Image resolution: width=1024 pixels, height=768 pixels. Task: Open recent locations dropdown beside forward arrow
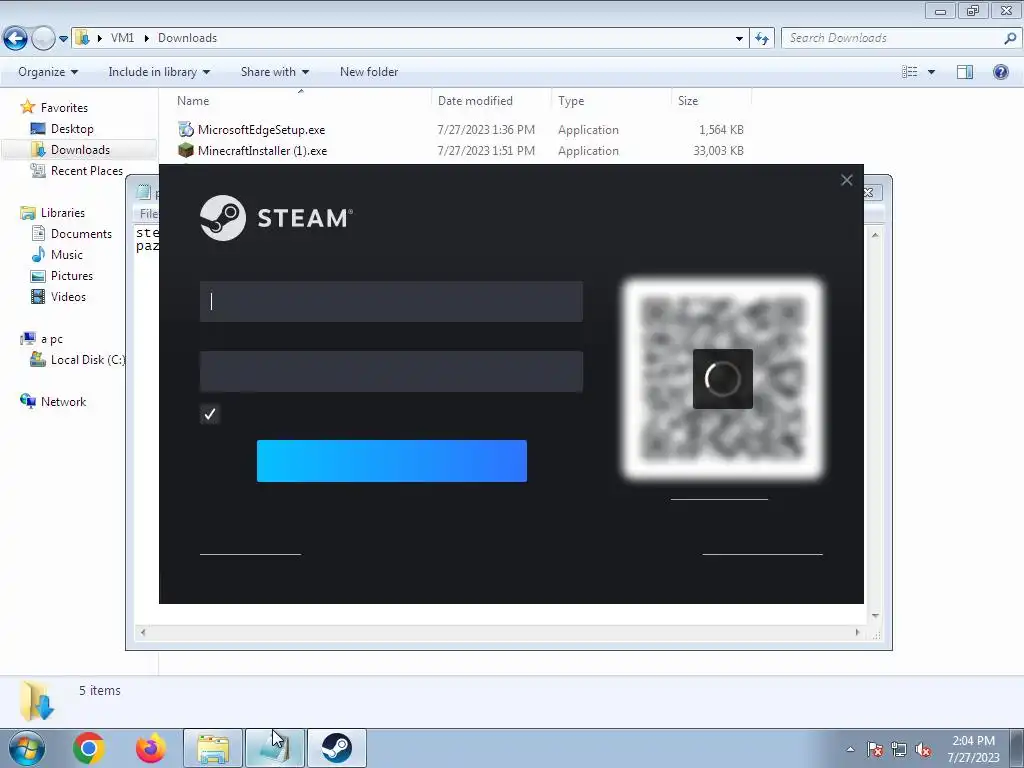click(63, 39)
